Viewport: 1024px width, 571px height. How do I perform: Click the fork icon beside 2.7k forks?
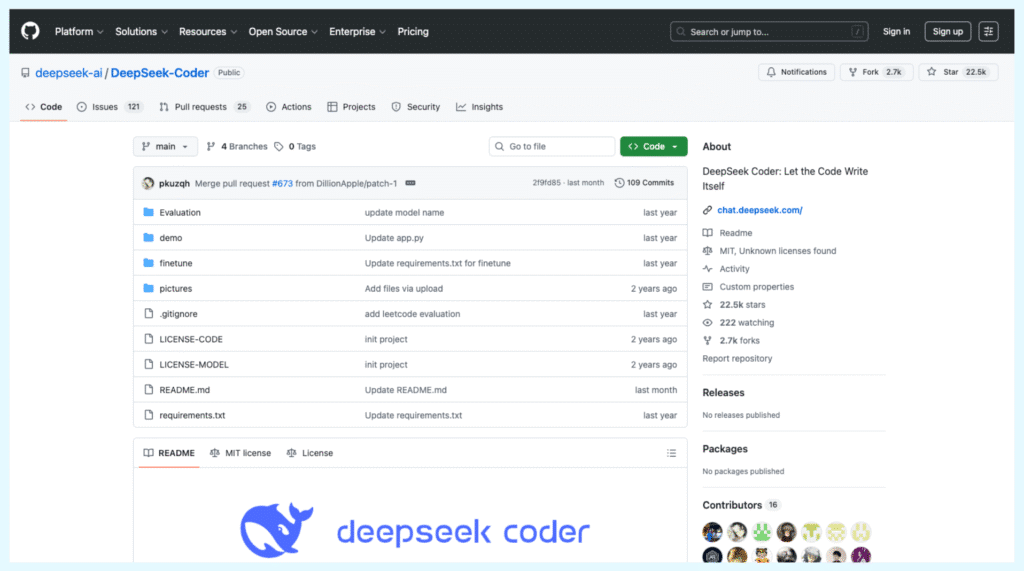(707, 340)
